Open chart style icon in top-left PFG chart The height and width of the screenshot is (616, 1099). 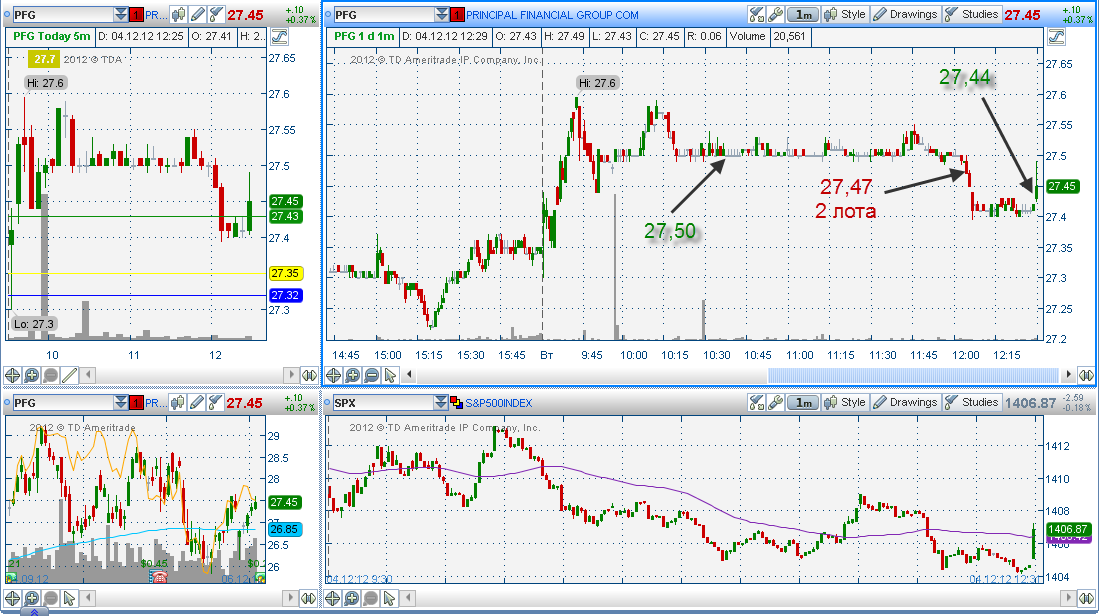tap(178, 14)
